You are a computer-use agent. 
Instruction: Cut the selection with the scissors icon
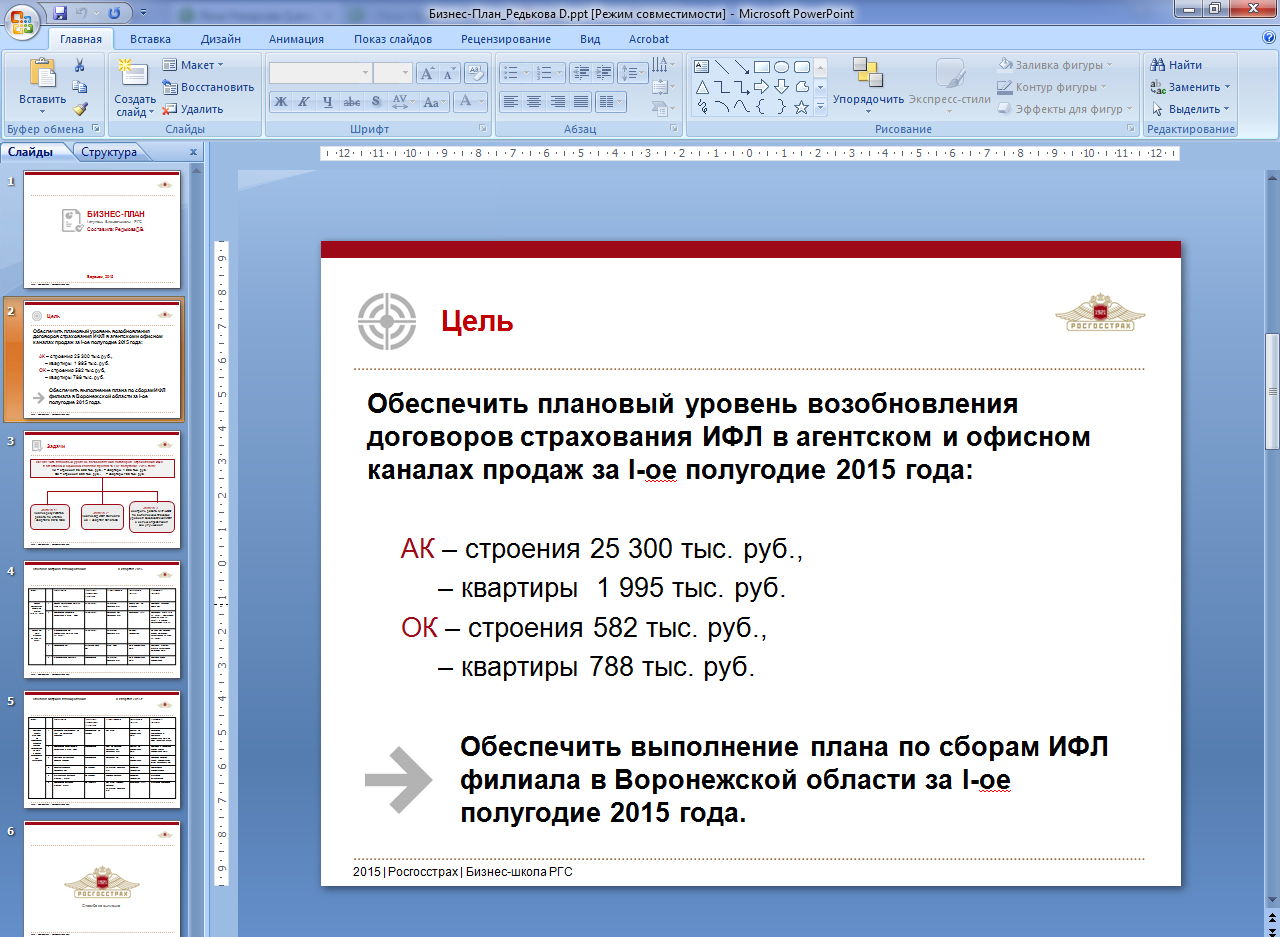[80, 65]
